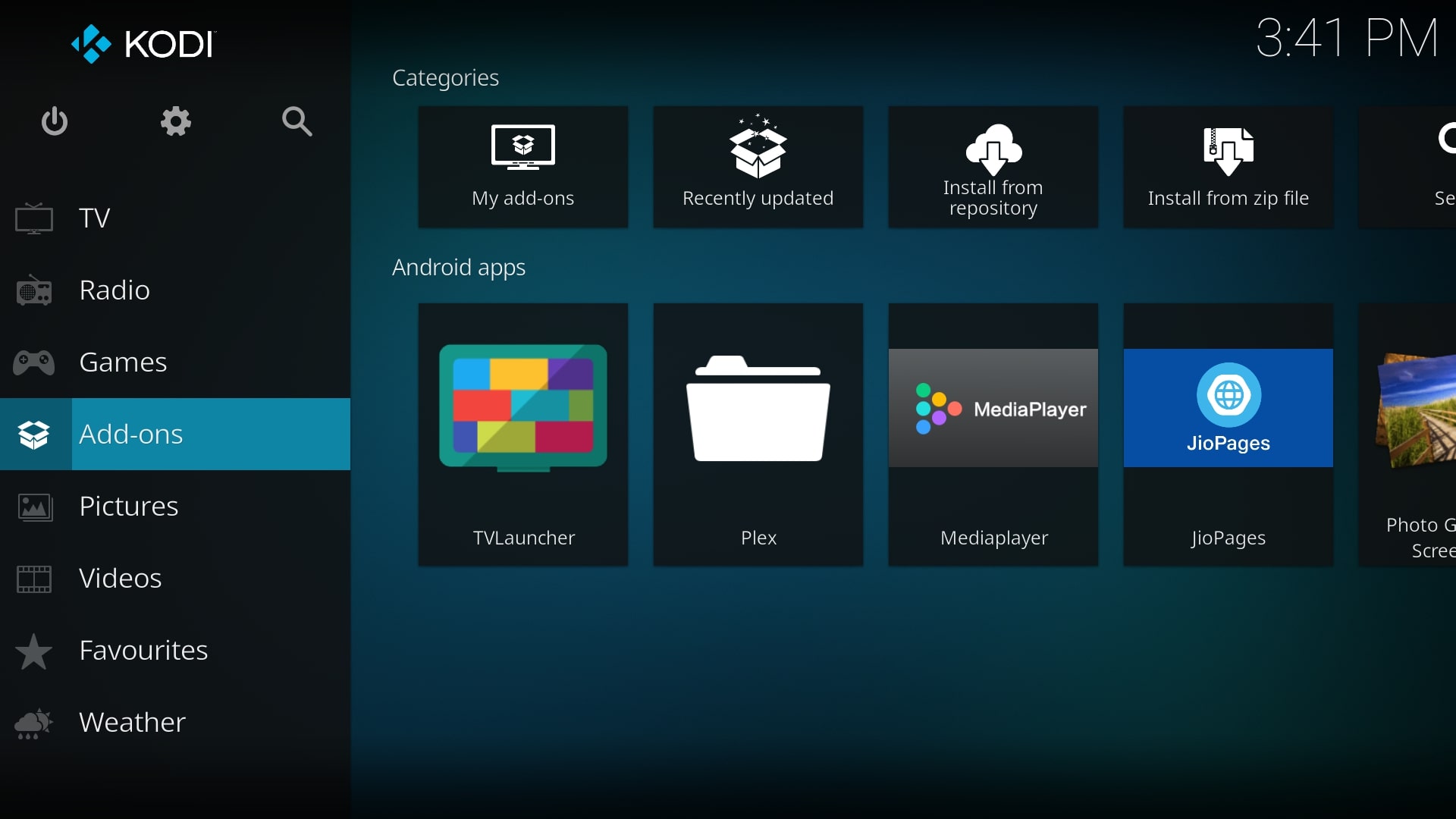Access Kodi settings gear

[176, 121]
